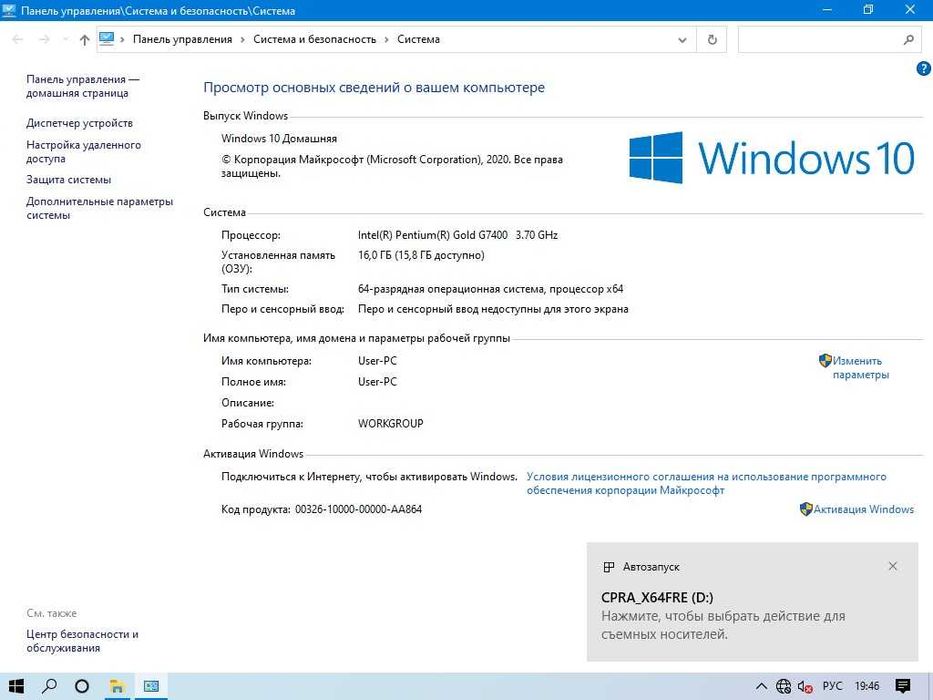Click 'User-PC' next to 'Полное имя'

click(x=377, y=382)
